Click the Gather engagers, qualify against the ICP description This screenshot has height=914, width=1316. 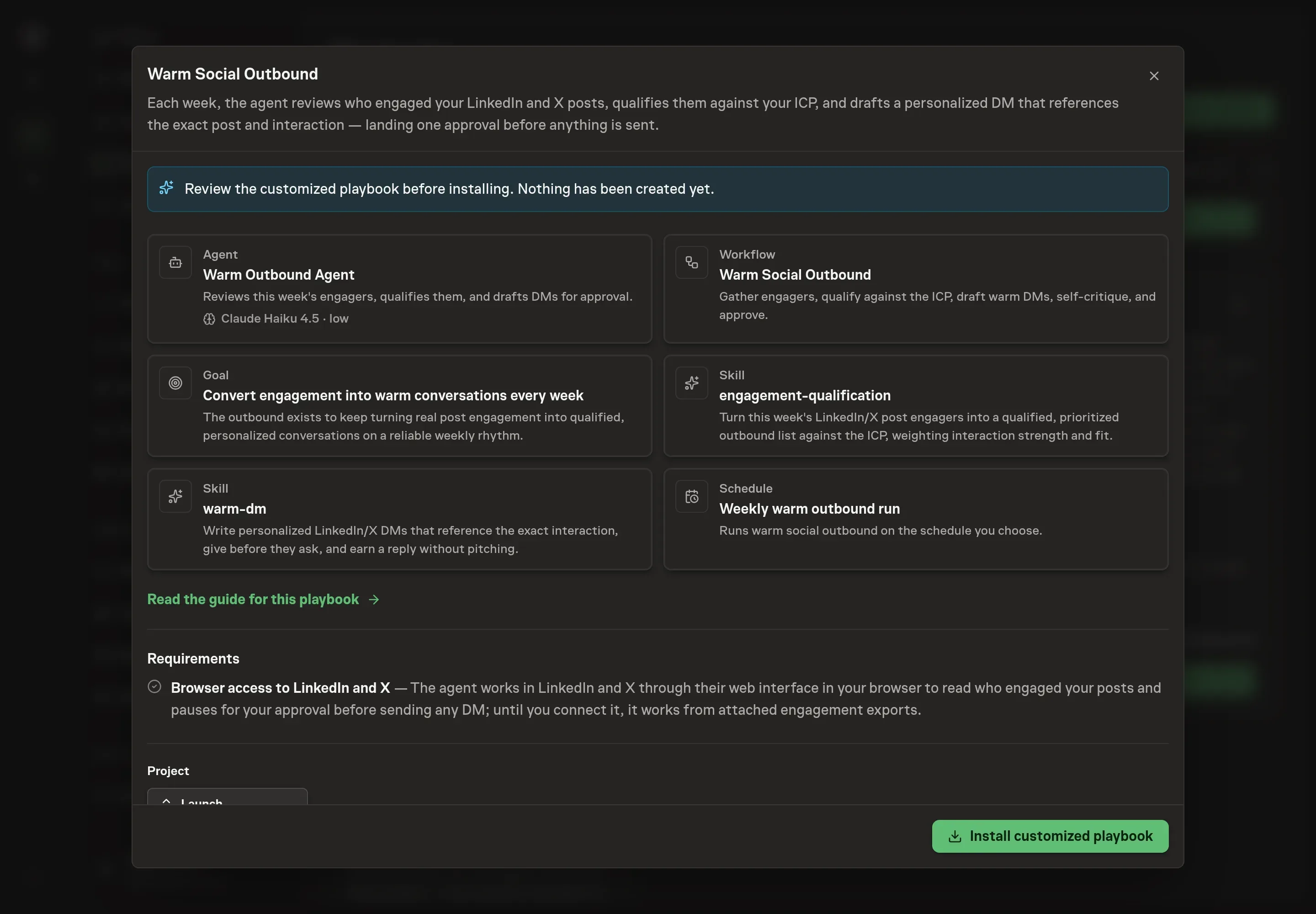[937, 306]
